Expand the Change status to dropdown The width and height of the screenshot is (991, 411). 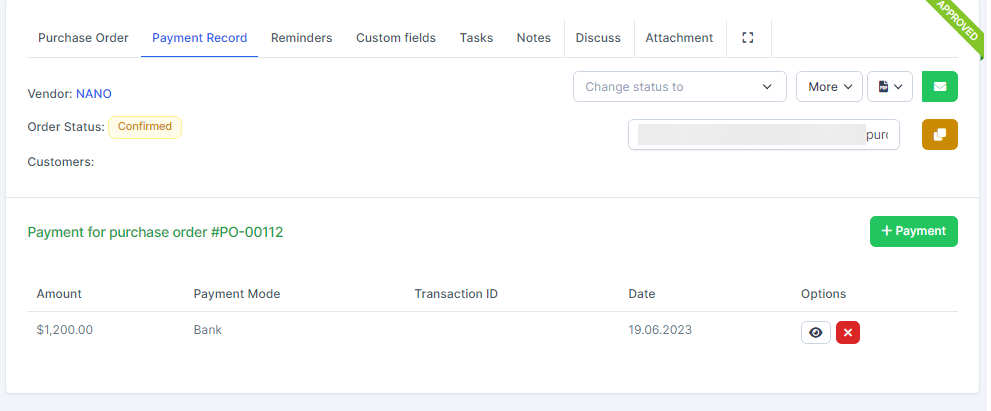tap(679, 87)
